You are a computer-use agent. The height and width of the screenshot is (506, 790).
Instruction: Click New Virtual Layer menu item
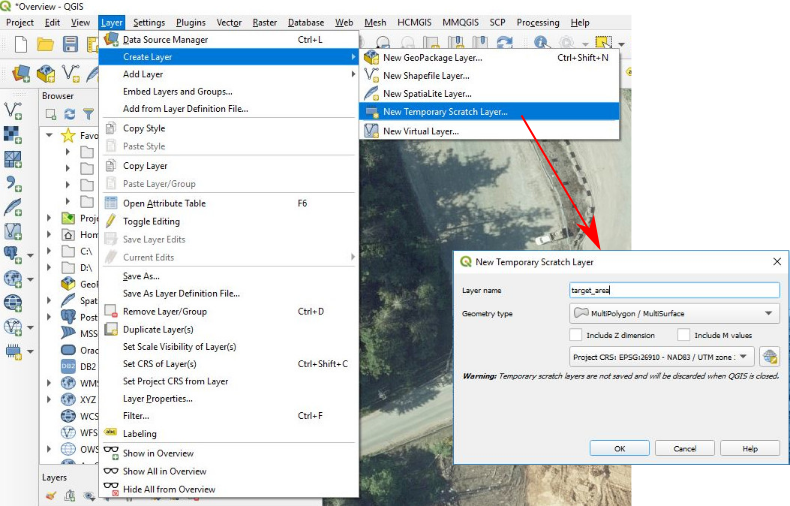(x=489, y=131)
